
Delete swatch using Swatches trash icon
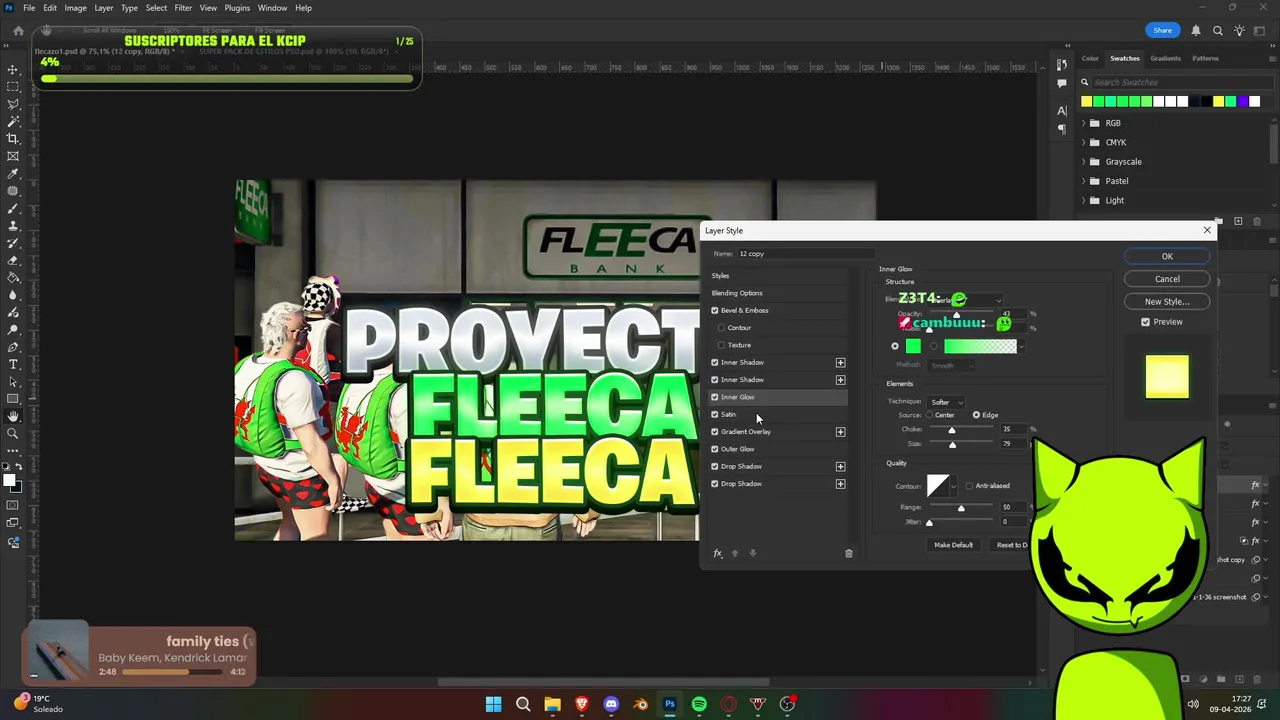tap(1256, 221)
